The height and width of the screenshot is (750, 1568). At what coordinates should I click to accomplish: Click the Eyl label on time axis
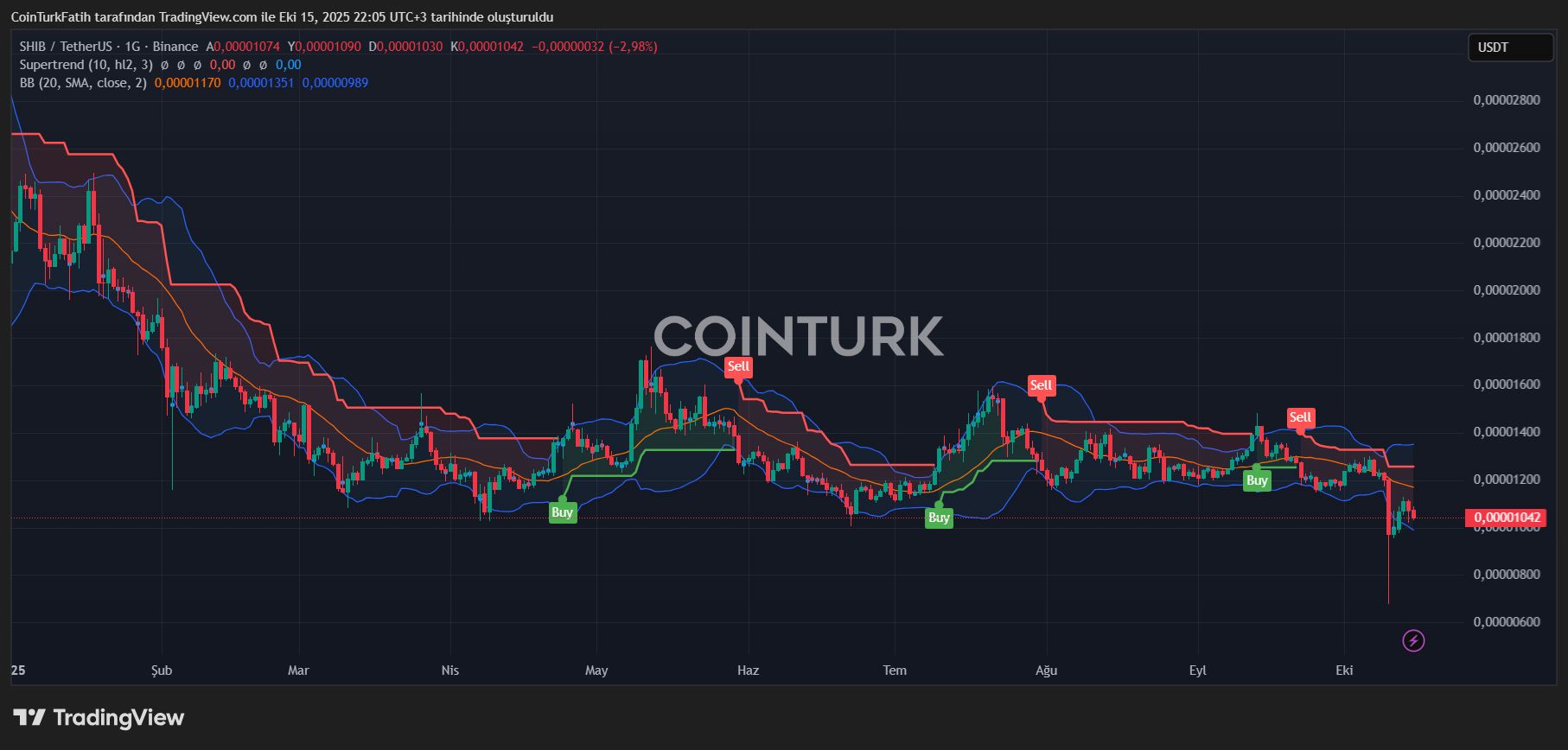(1197, 671)
